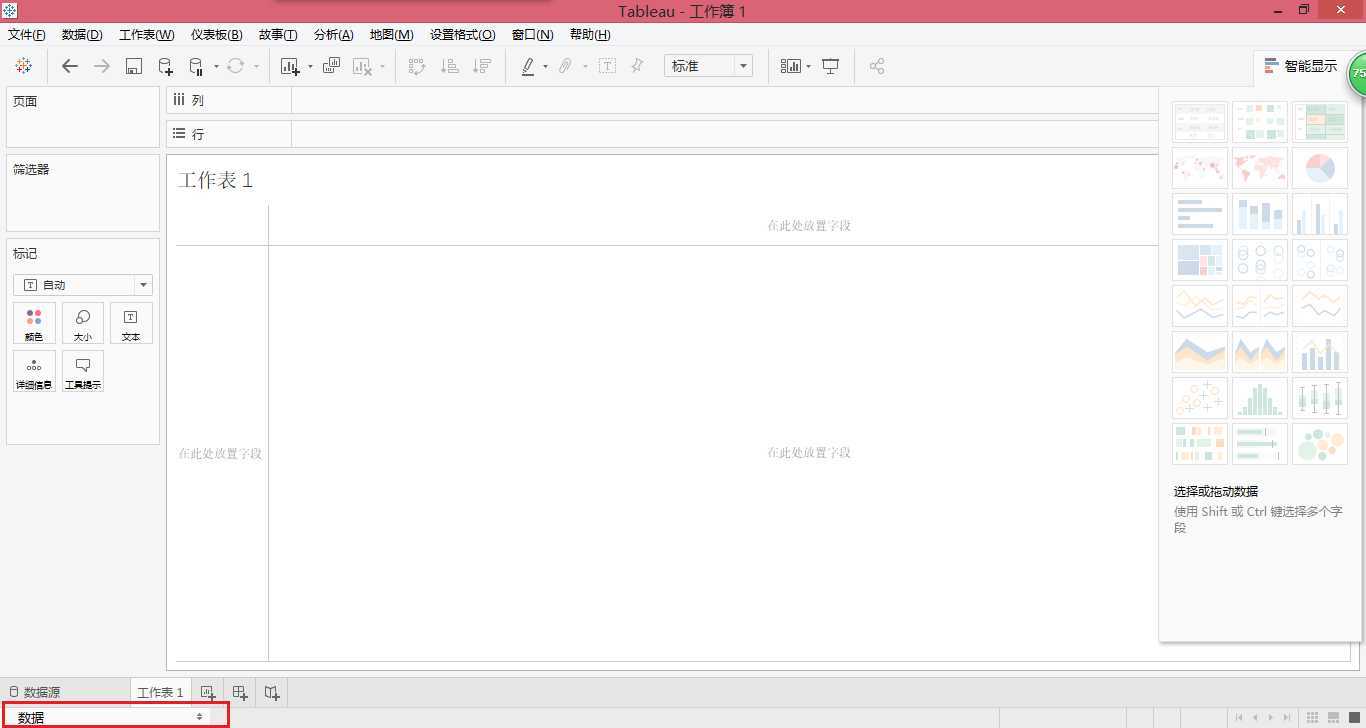Select the pie chart thumbnail in Show Me
This screenshot has height=728, width=1366.
tap(1320, 168)
